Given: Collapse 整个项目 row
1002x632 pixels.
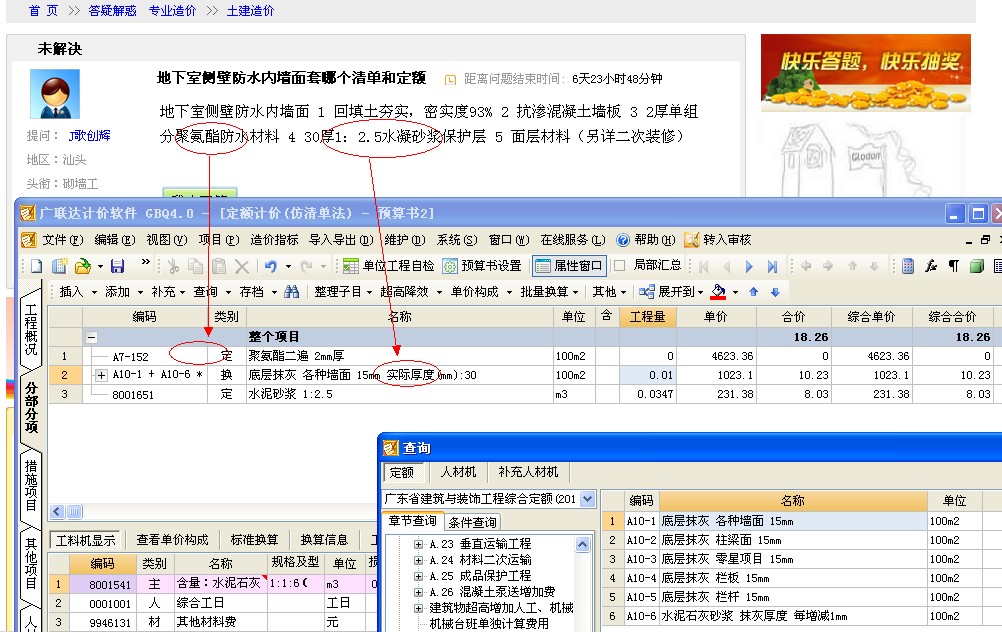Looking at the screenshot, I should coord(91,337).
